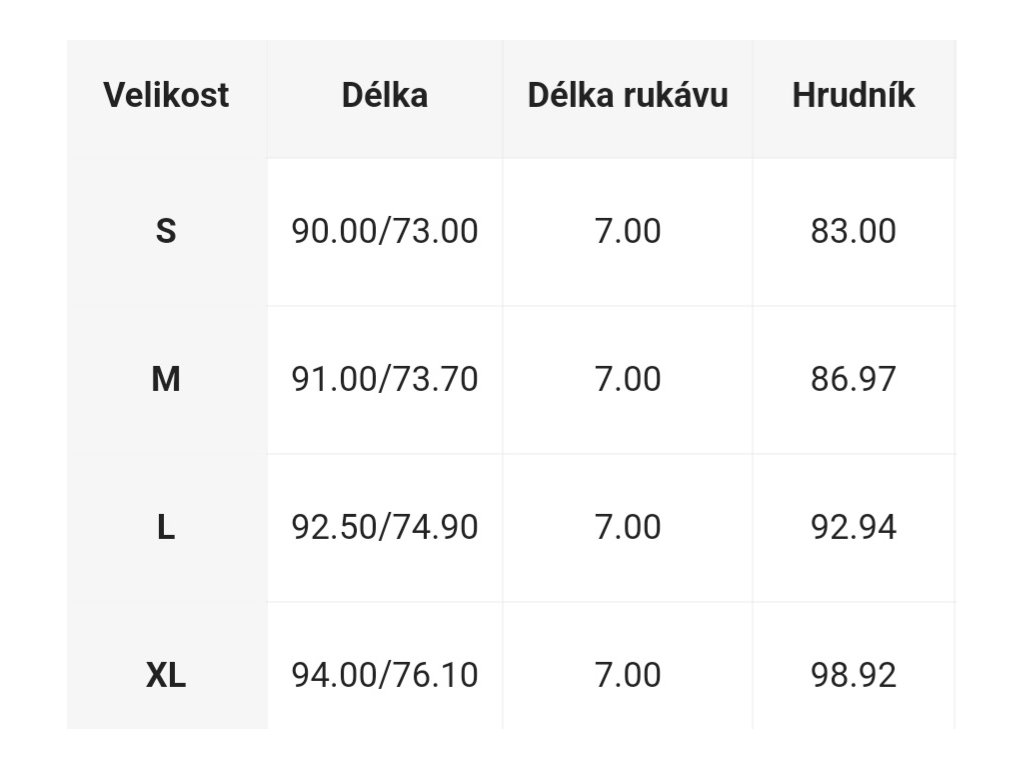Click the Délka rukávu column header
This screenshot has height=768, width=1024.
tap(628, 95)
